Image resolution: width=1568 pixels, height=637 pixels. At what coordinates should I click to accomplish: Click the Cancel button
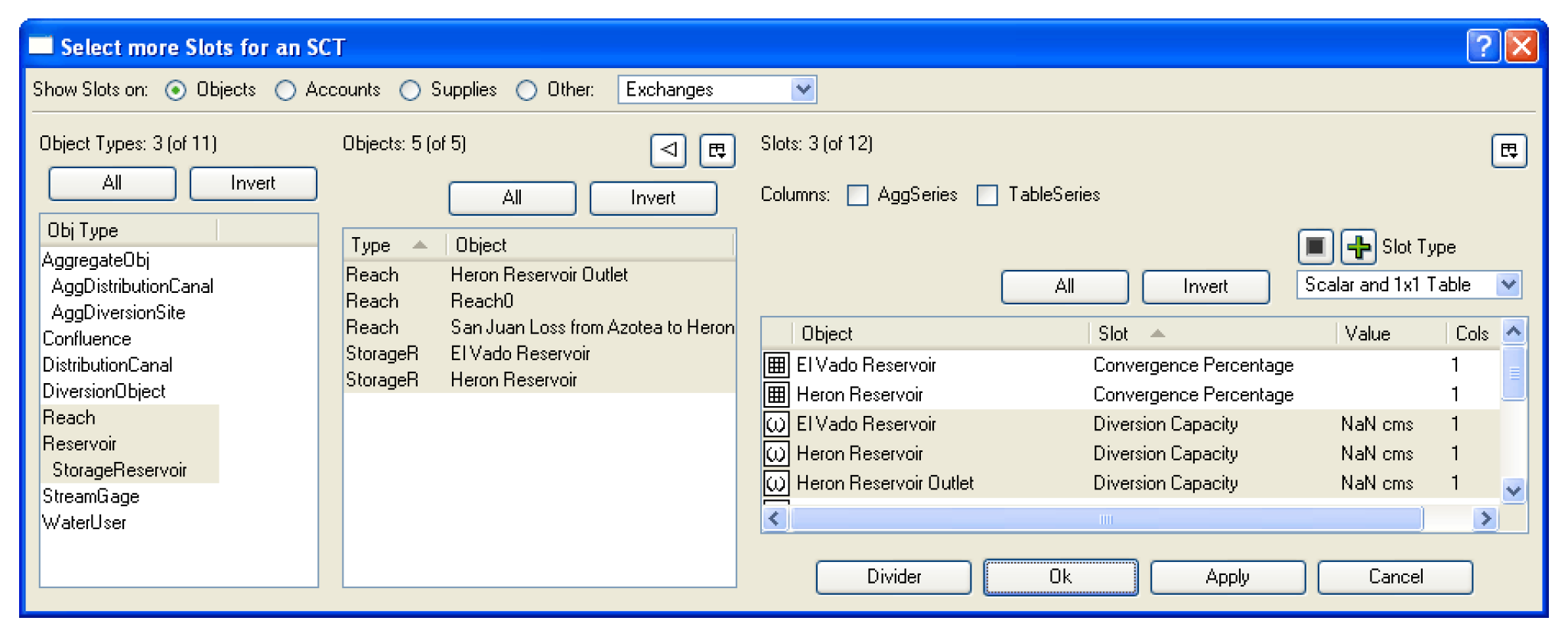point(1395,577)
